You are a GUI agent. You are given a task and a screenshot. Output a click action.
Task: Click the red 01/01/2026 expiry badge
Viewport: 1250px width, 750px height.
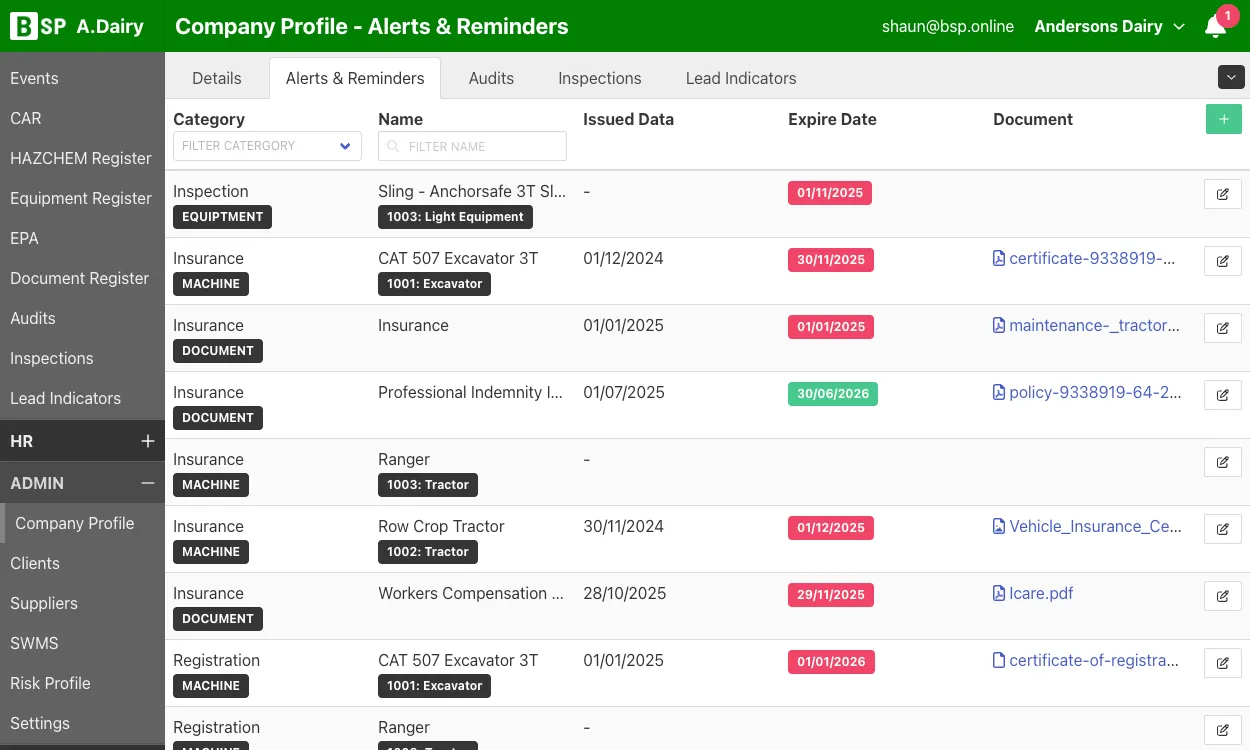tap(831, 661)
